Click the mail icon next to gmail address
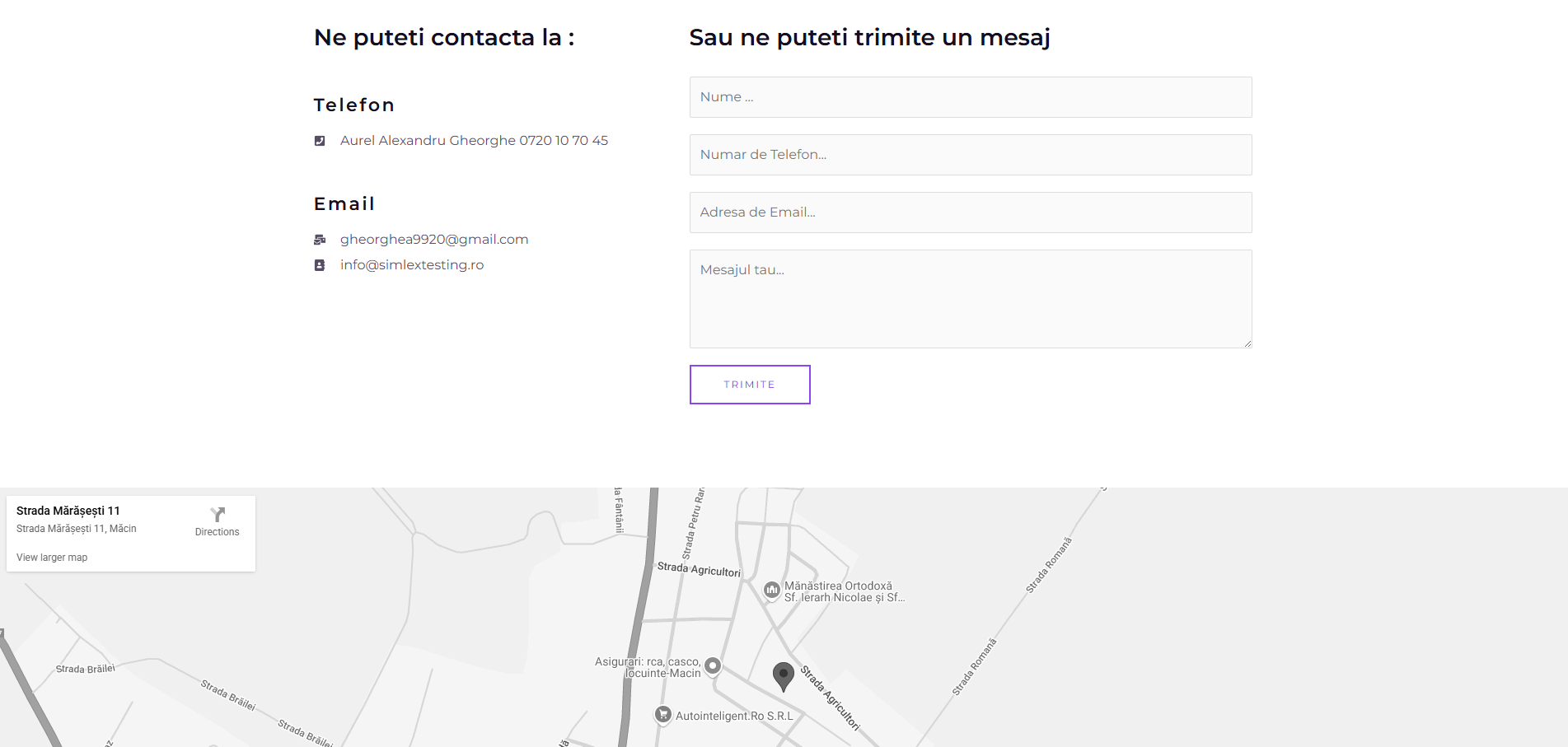The width and height of the screenshot is (1568, 747). 320,240
